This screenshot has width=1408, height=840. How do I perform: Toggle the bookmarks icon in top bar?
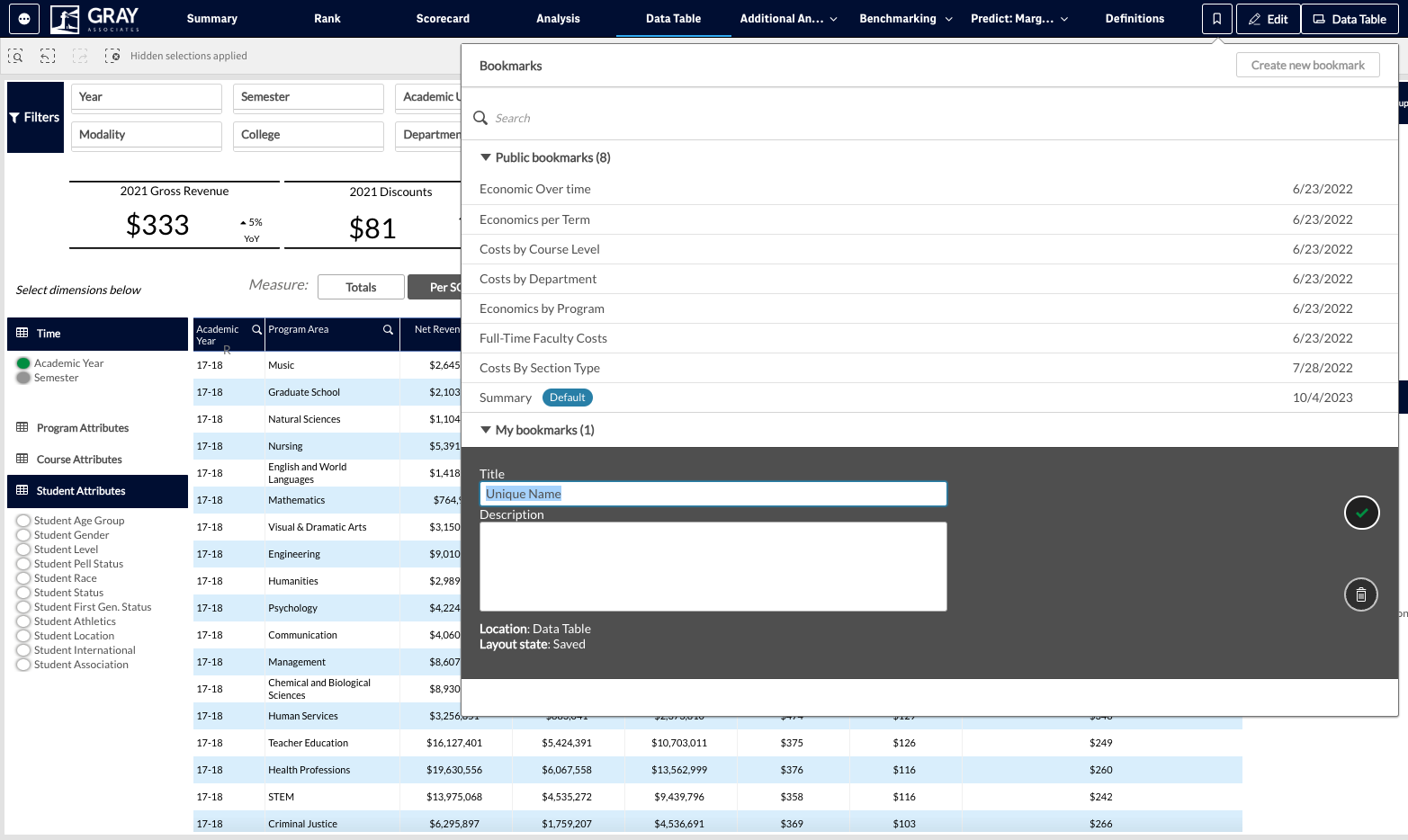[1216, 19]
